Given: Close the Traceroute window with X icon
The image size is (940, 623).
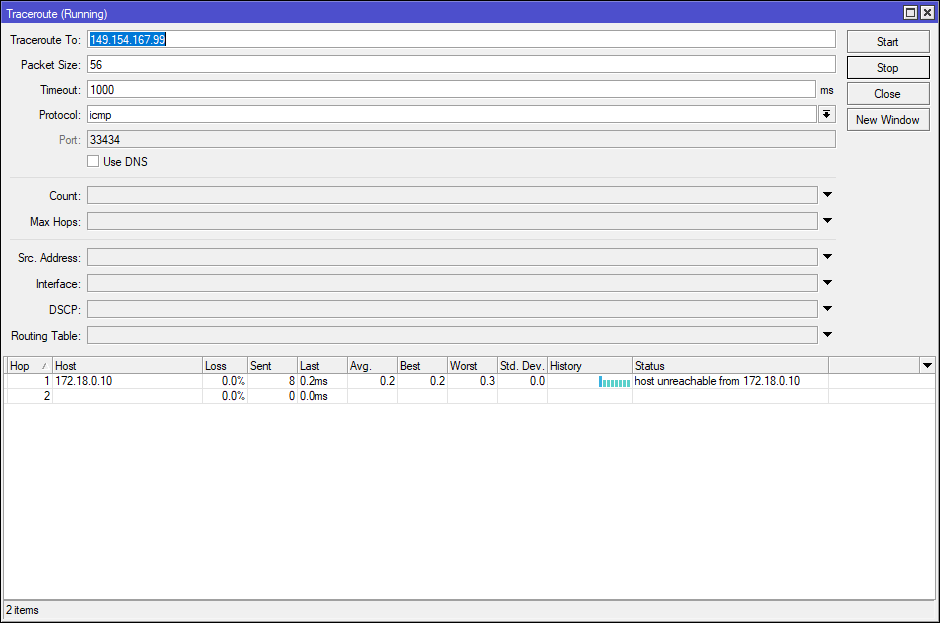Looking at the screenshot, I should 927,13.
